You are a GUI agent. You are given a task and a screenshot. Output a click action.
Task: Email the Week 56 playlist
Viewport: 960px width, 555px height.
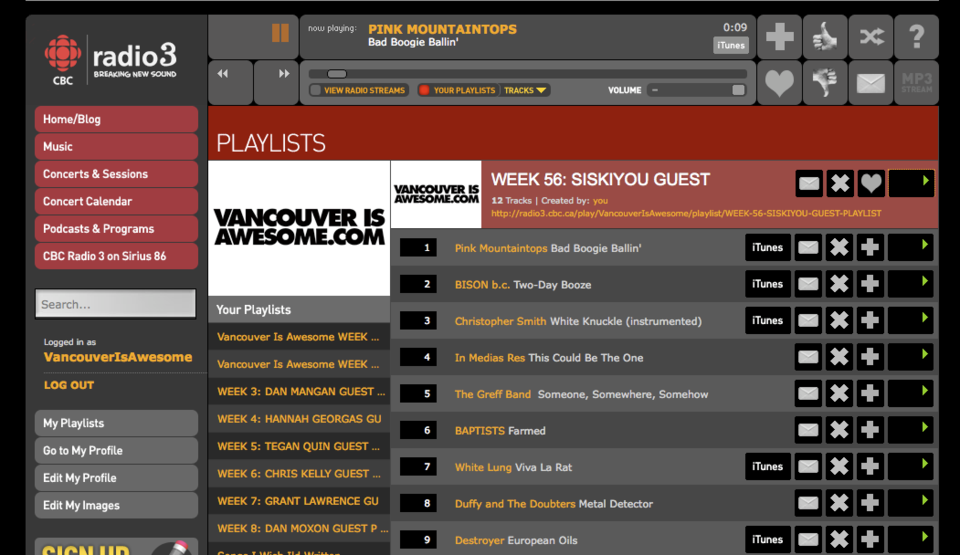pyautogui.click(x=809, y=183)
